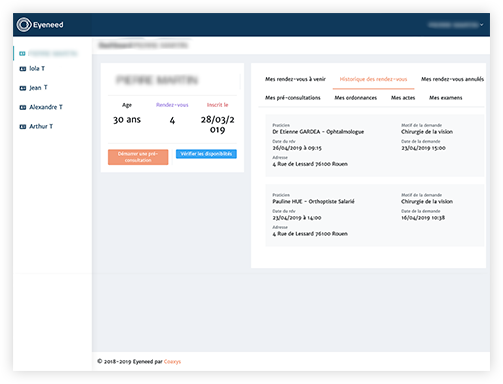Viewport: 503px width, 384px height.
Task: Click address in Pauline HUE appointment
Action: click(310, 234)
